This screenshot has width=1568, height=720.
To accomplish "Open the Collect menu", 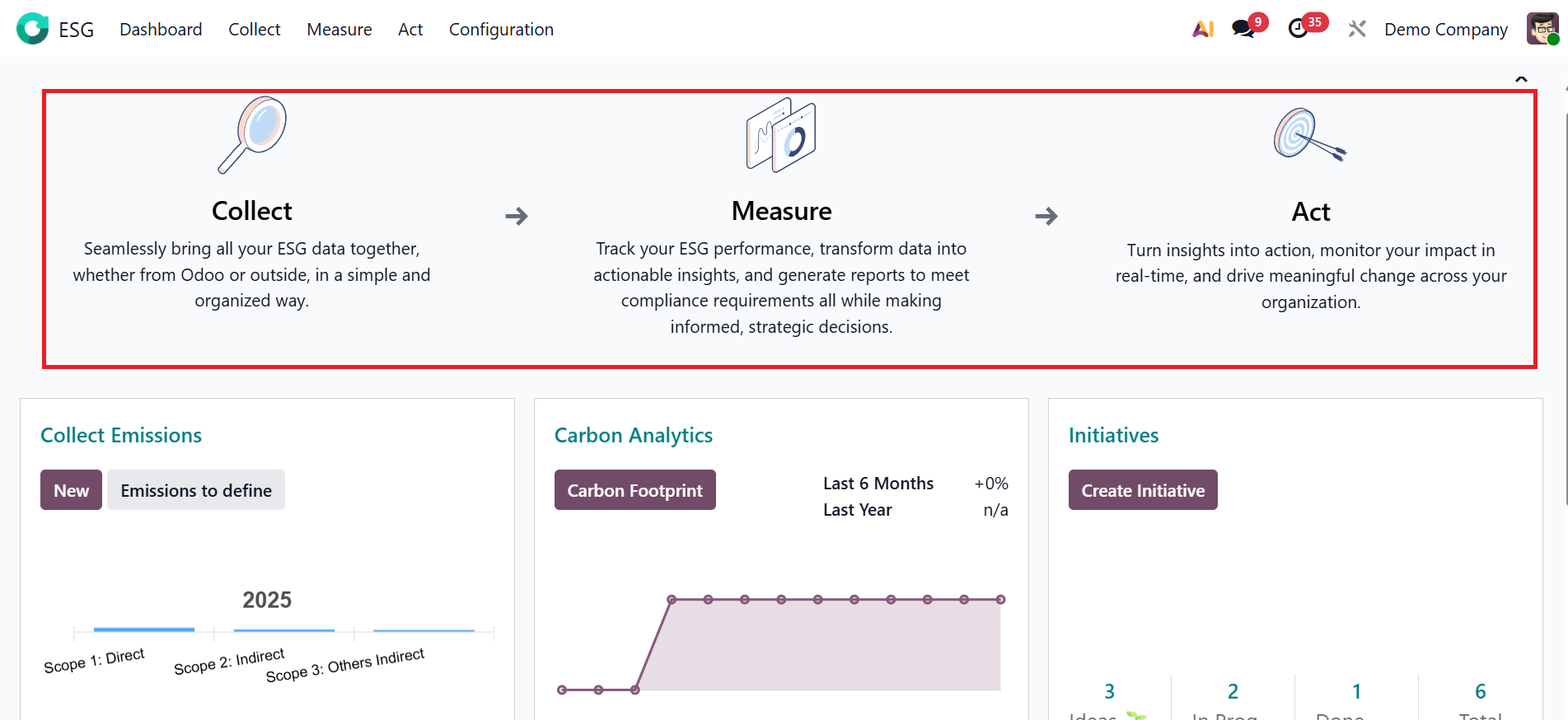I will (x=254, y=30).
